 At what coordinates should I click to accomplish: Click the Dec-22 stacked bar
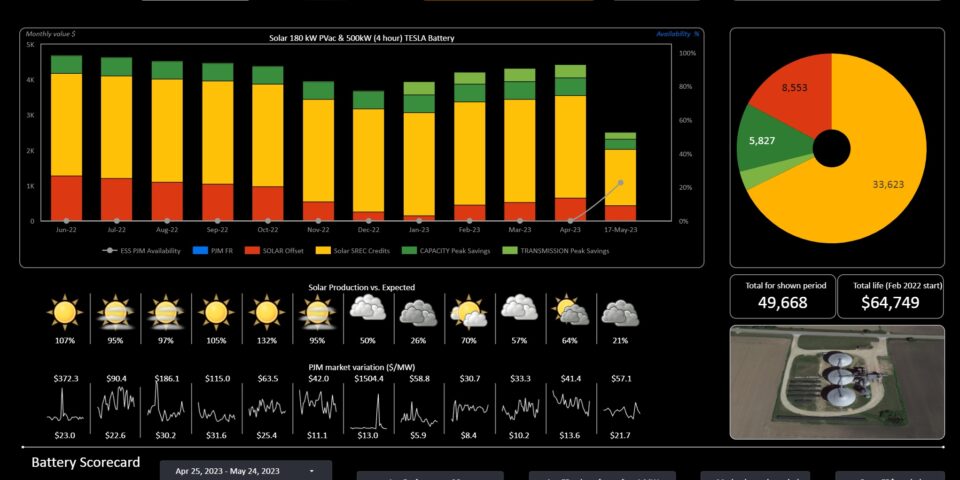(368, 160)
